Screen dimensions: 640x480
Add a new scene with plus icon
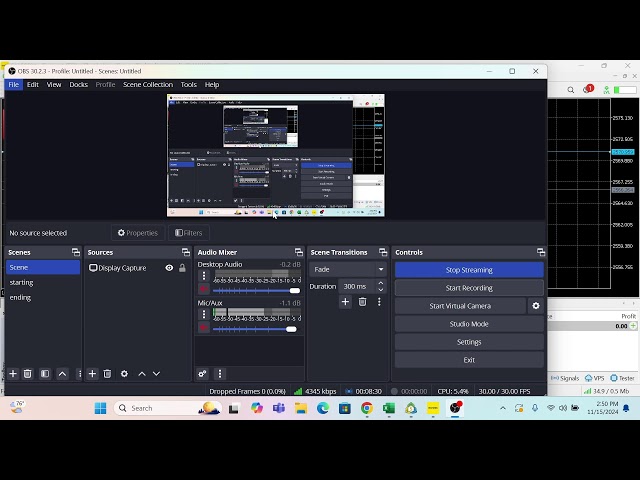pos(13,374)
